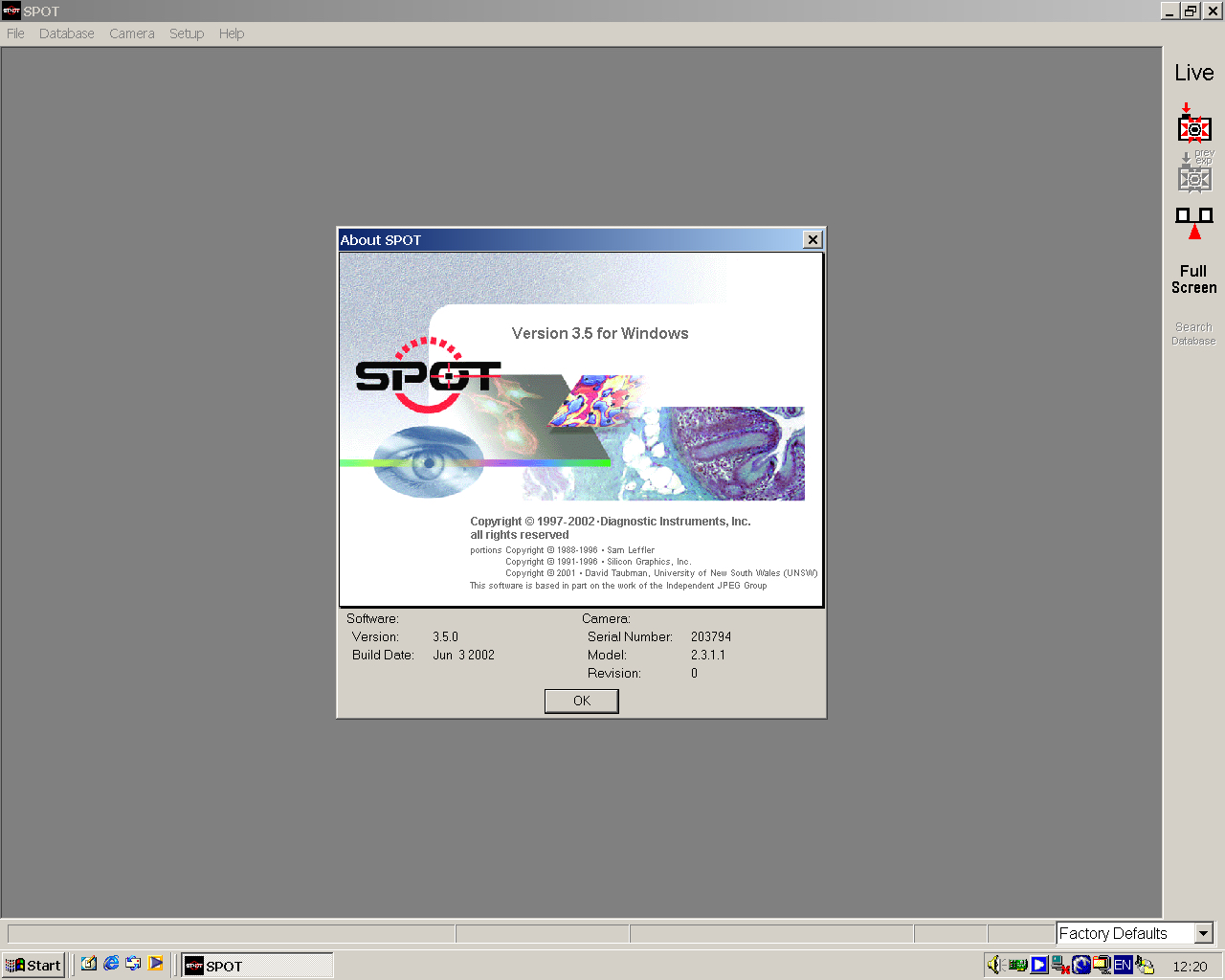This screenshot has height=980, width=1225.
Task: Click the Get Image camera exposure icon
Action: pyautogui.click(x=1194, y=124)
